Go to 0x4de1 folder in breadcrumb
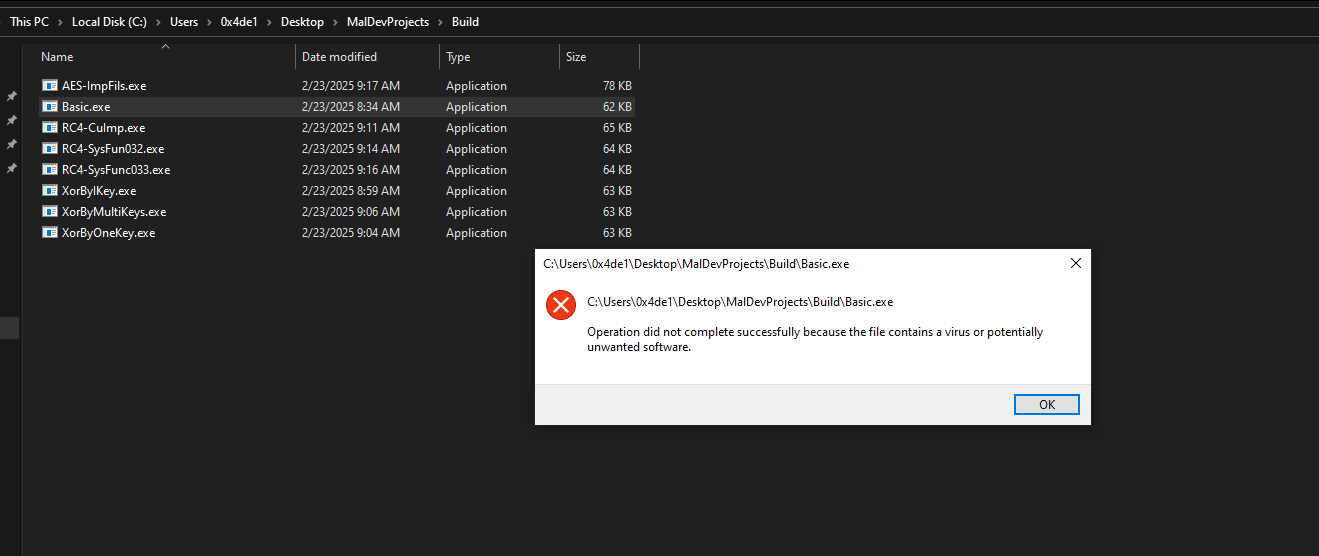 pyautogui.click(x=240, y=22)
